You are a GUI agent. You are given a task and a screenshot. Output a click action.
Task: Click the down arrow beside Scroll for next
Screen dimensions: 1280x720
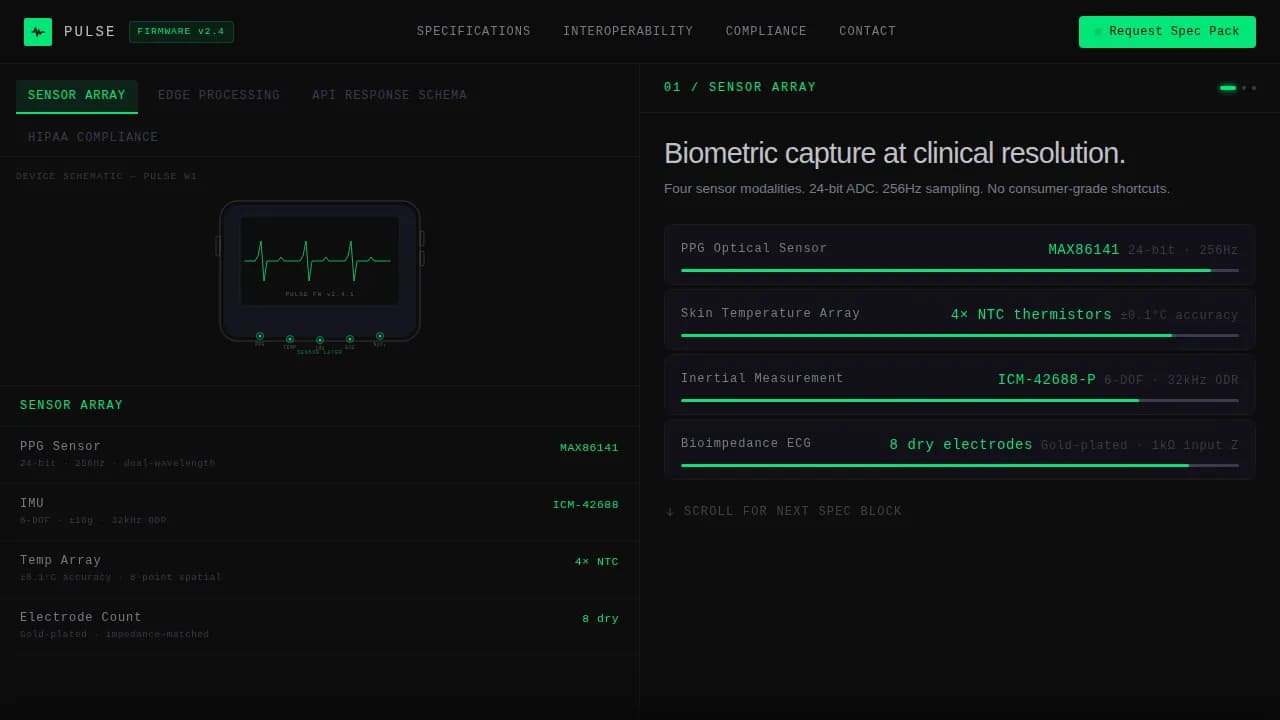click(670, 512)
